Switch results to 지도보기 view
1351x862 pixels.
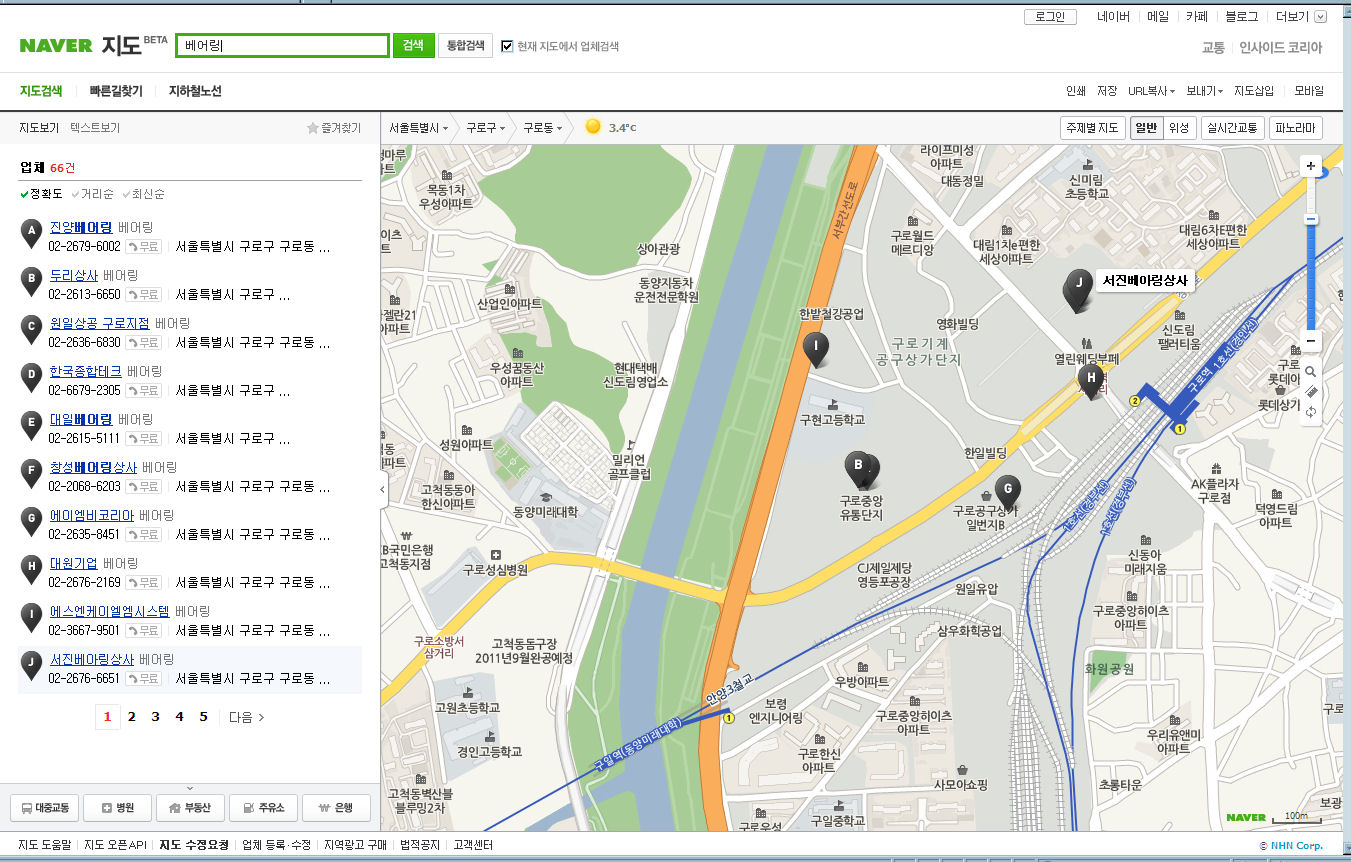39,128
